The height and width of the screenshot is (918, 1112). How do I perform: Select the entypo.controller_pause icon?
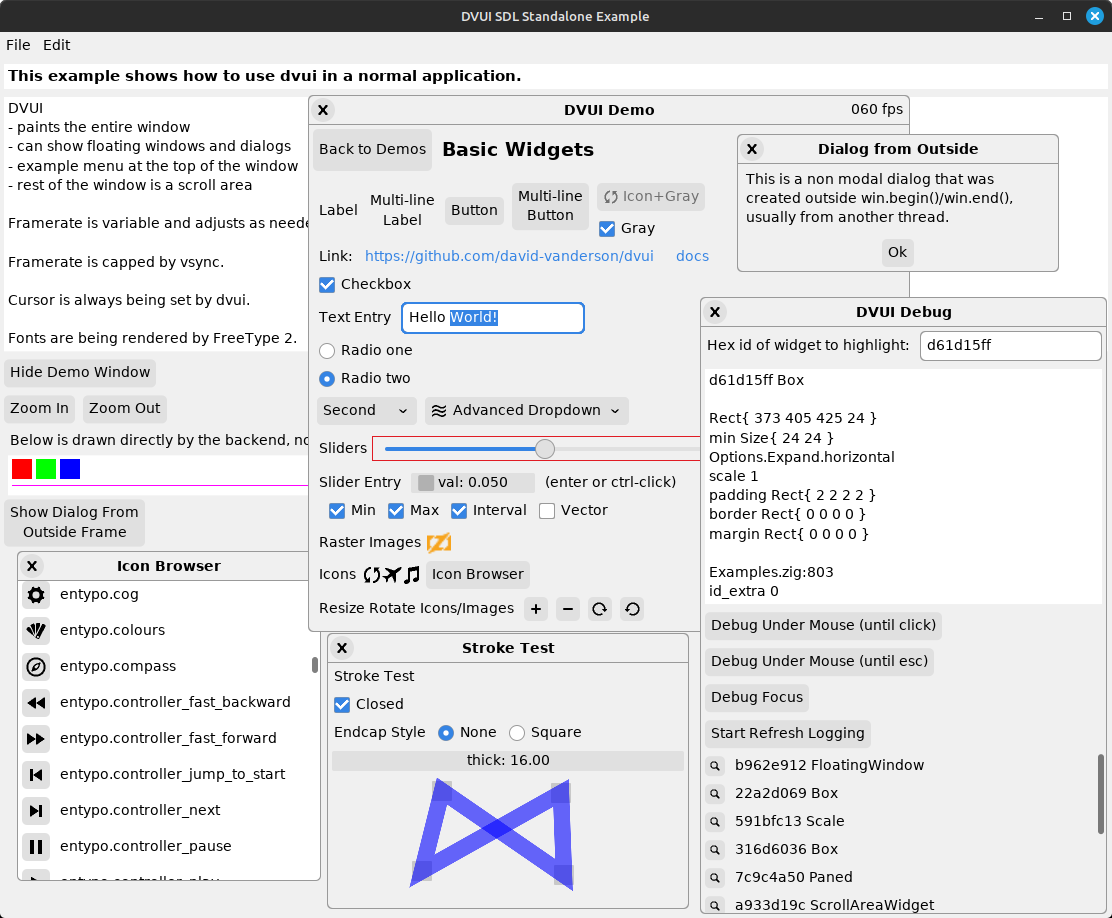(x=36, y=846)
